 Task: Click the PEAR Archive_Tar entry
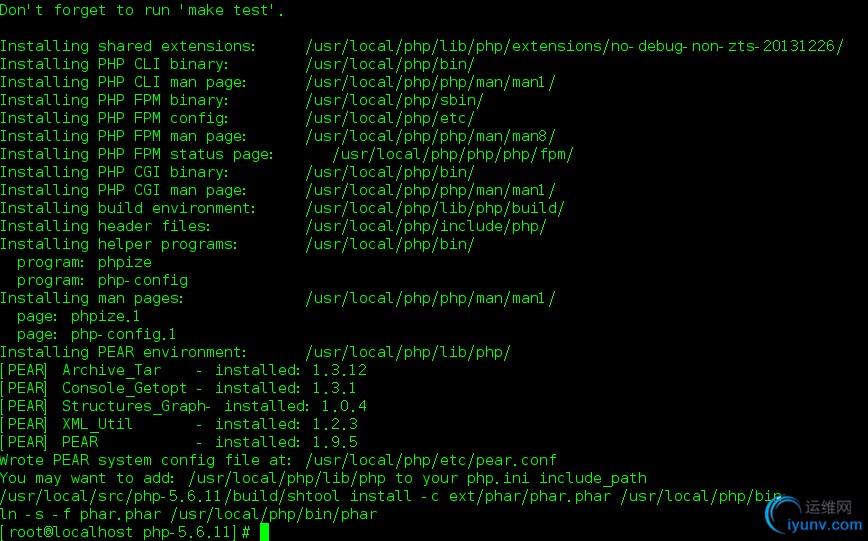click(111, 370)
